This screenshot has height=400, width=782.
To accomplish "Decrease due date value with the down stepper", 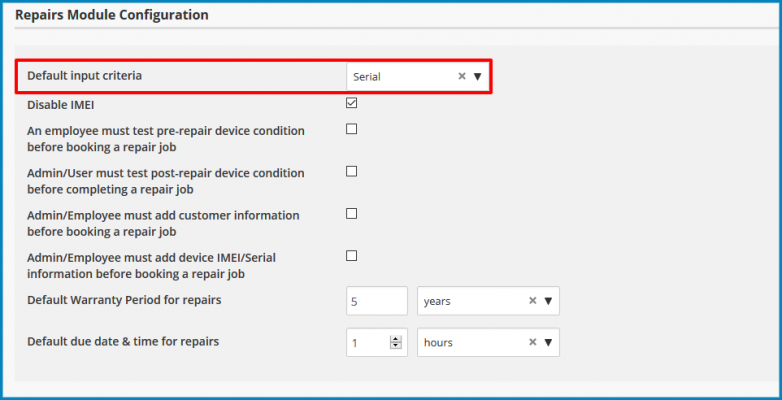I will [x=396, y=346].
